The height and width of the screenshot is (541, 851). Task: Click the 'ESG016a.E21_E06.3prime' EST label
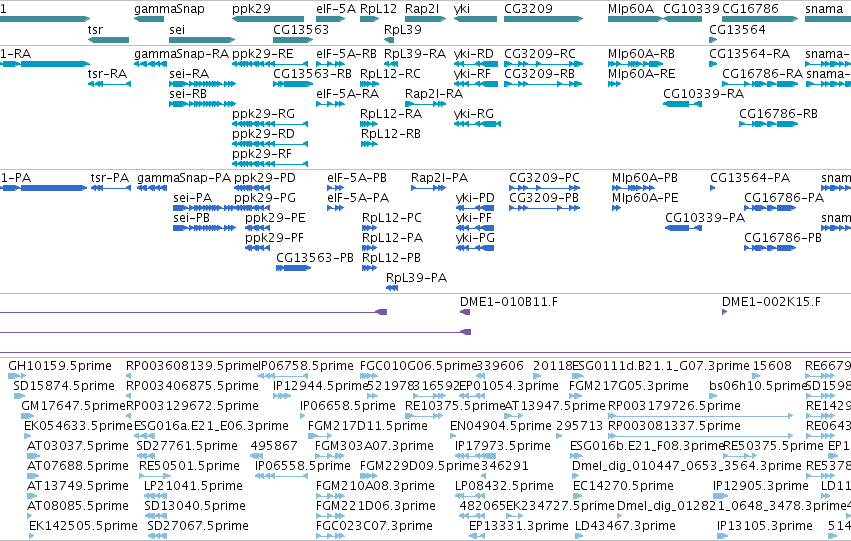211,427
